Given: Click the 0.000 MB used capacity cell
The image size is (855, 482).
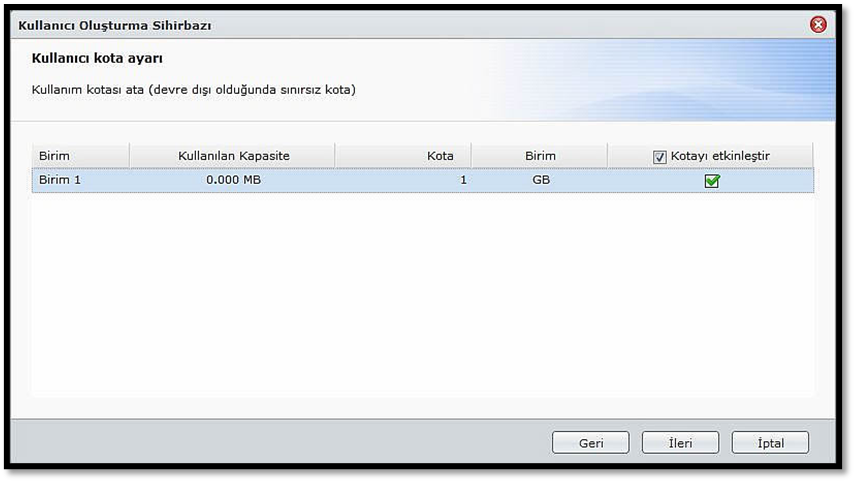Looking at the screenshot, I should pos(233,181).
